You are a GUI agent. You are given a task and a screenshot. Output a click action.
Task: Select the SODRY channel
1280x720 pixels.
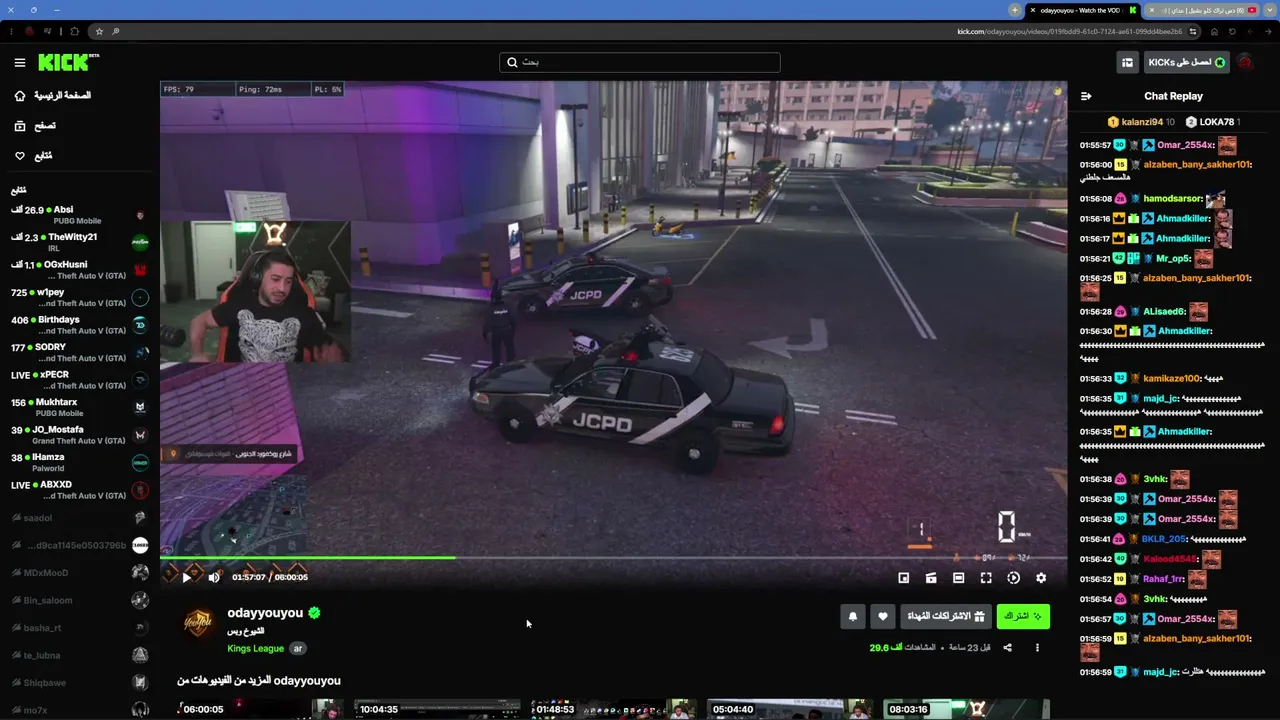click(80, 352)
